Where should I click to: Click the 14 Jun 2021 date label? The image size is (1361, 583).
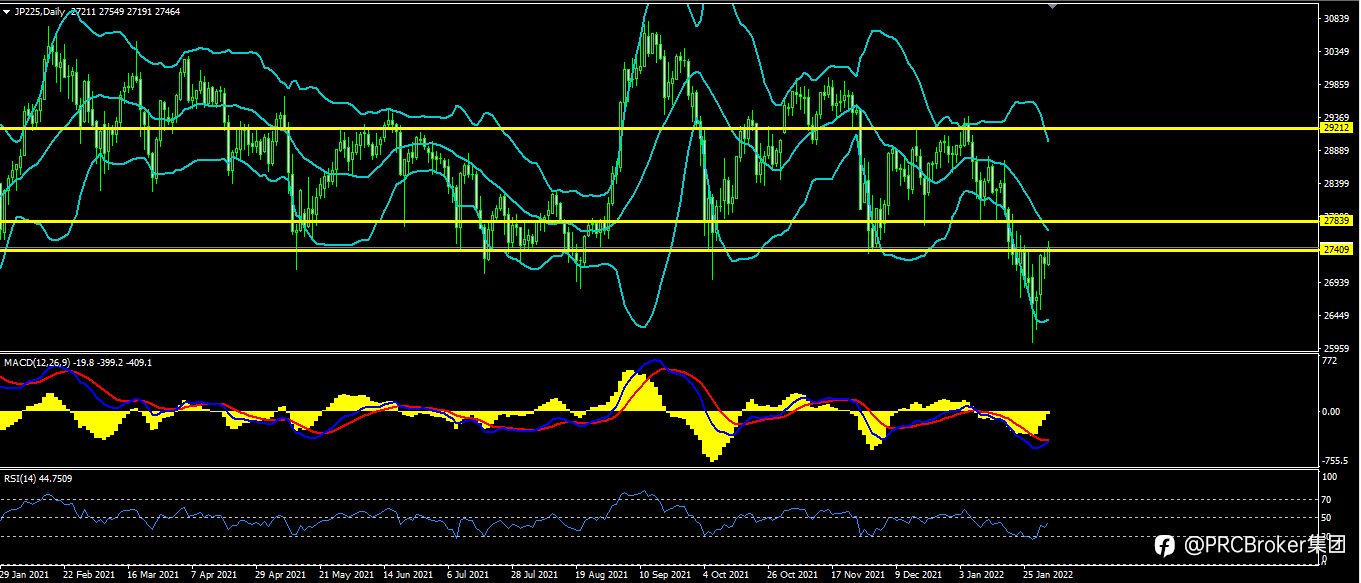[x=408, y=576]
